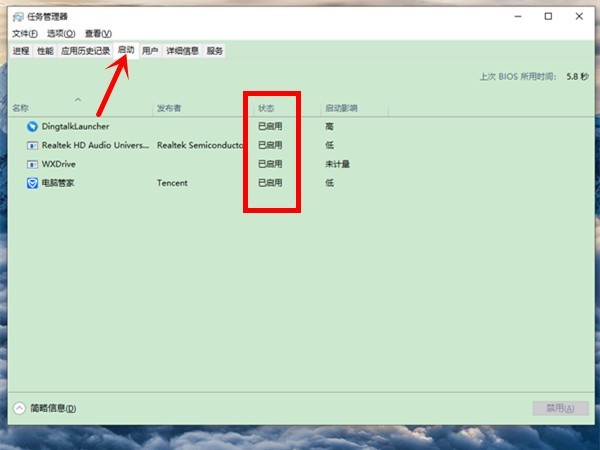Click the DingtalkLauncher app icon
The image size is (600, 450).
click(x=32, y=126)
